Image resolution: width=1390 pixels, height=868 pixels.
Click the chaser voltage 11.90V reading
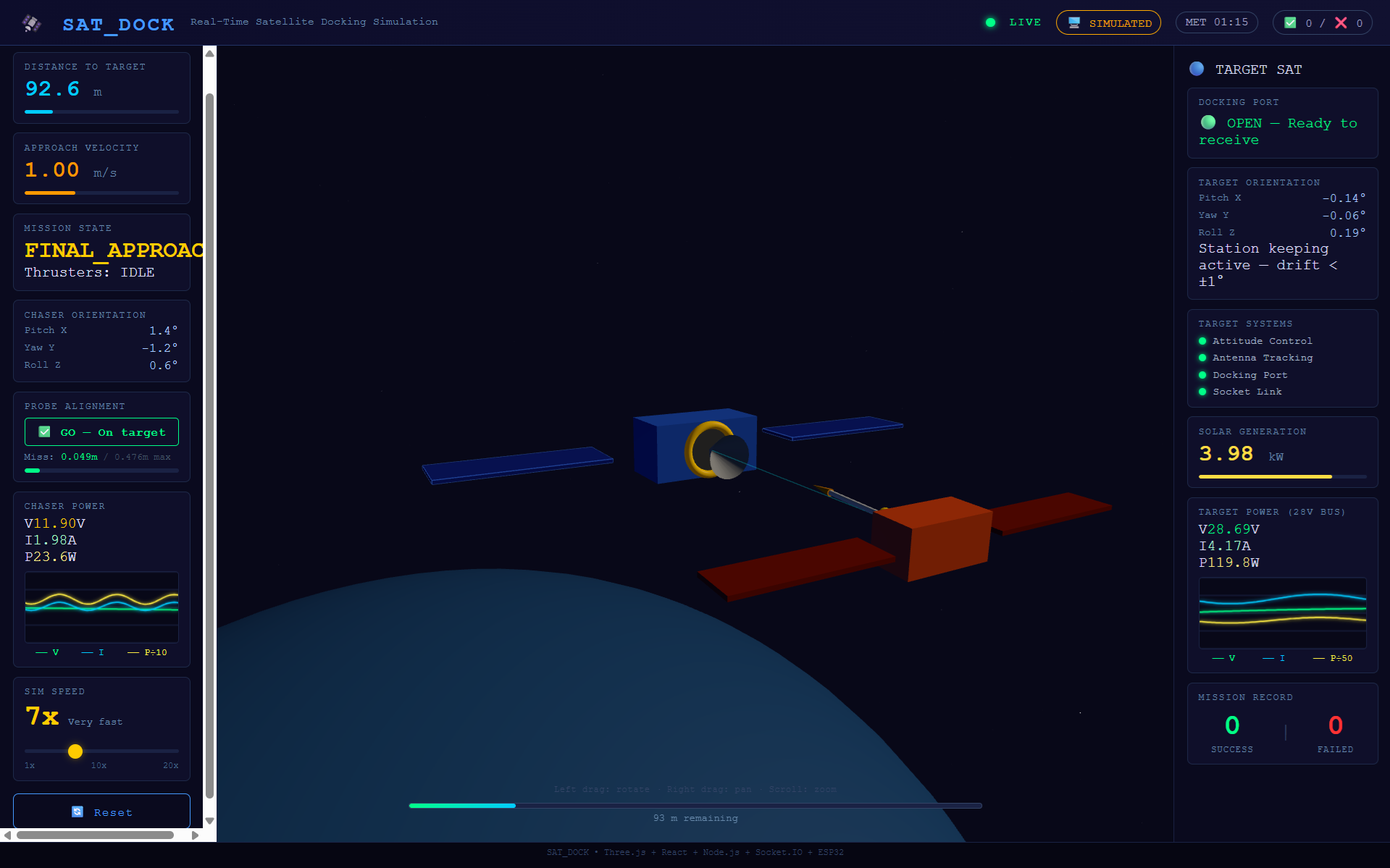(x=55, y=523)
